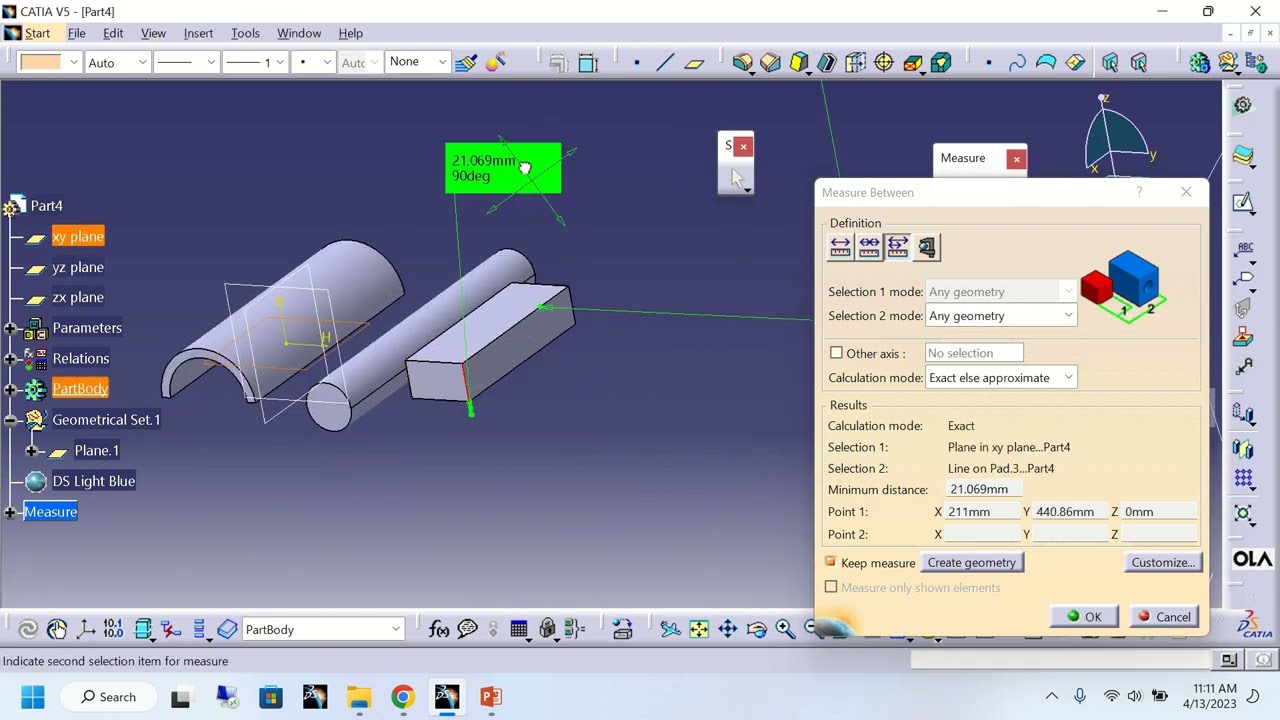The width and height of the screenshot is (1280, 720).
Task: Click the hand select icon in bottom toolbar
Action: click(x=57, y=629)
